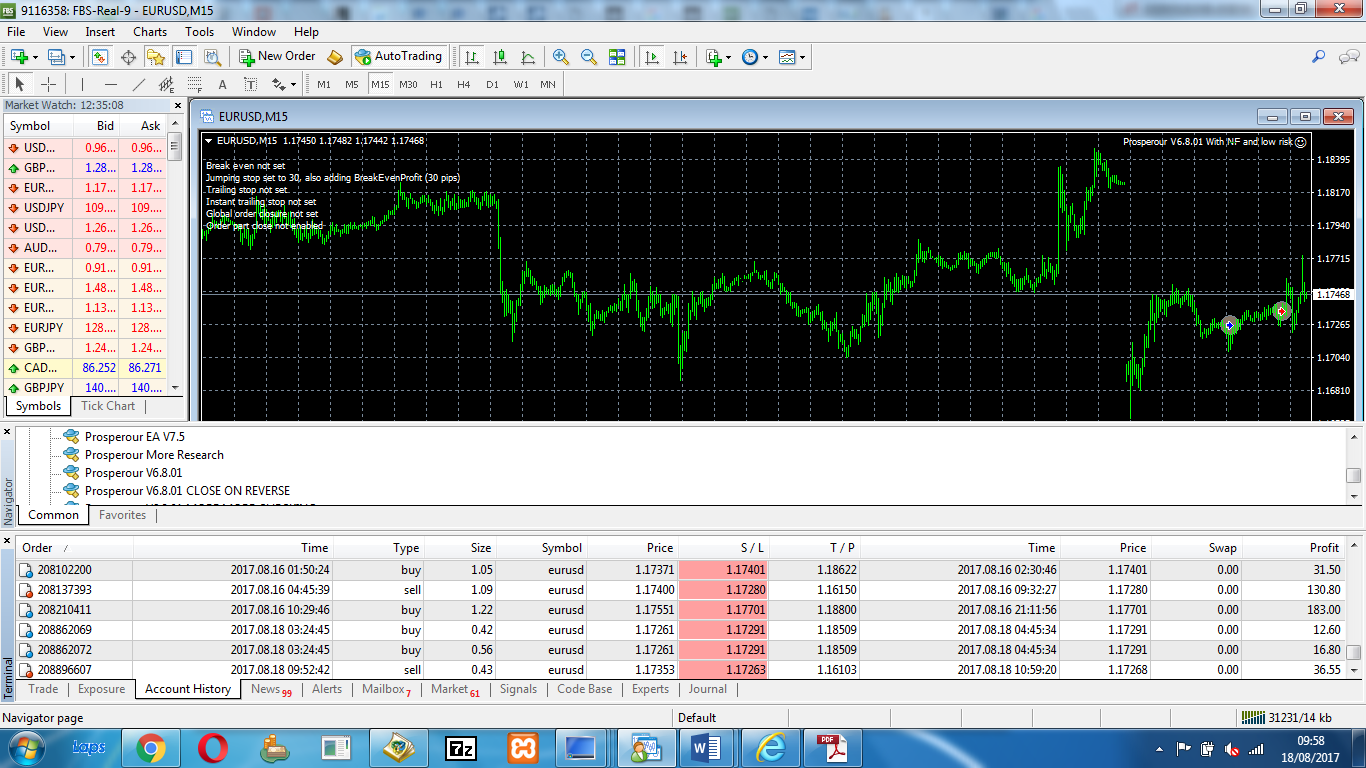Switch to the Trade tab
The width and height of the screenshot is (1366, 768).
click(x=43, y=689)
